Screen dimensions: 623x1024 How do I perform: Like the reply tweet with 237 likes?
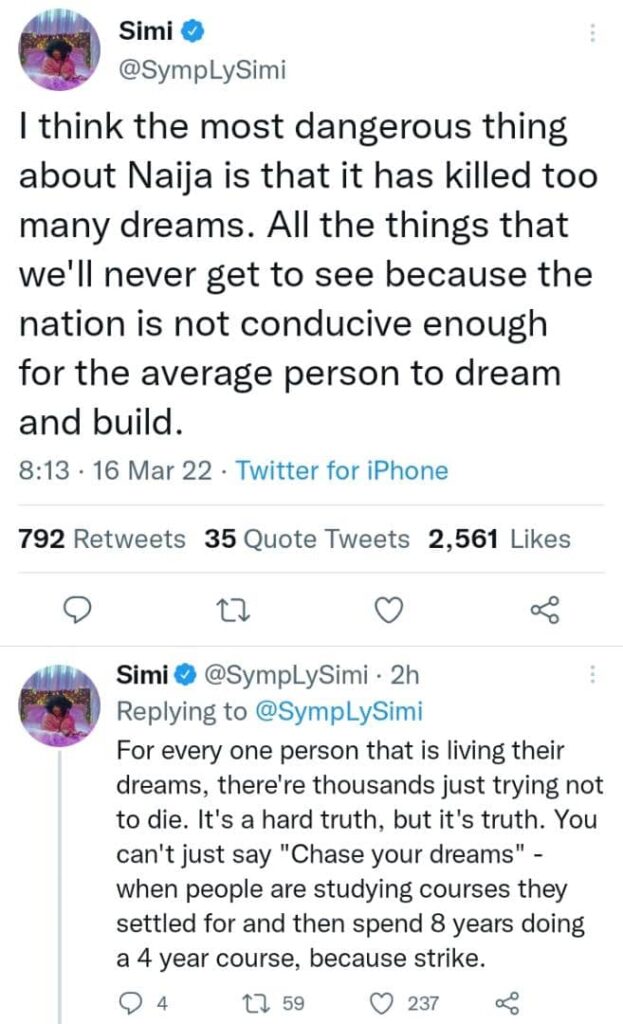[383, 1001]
